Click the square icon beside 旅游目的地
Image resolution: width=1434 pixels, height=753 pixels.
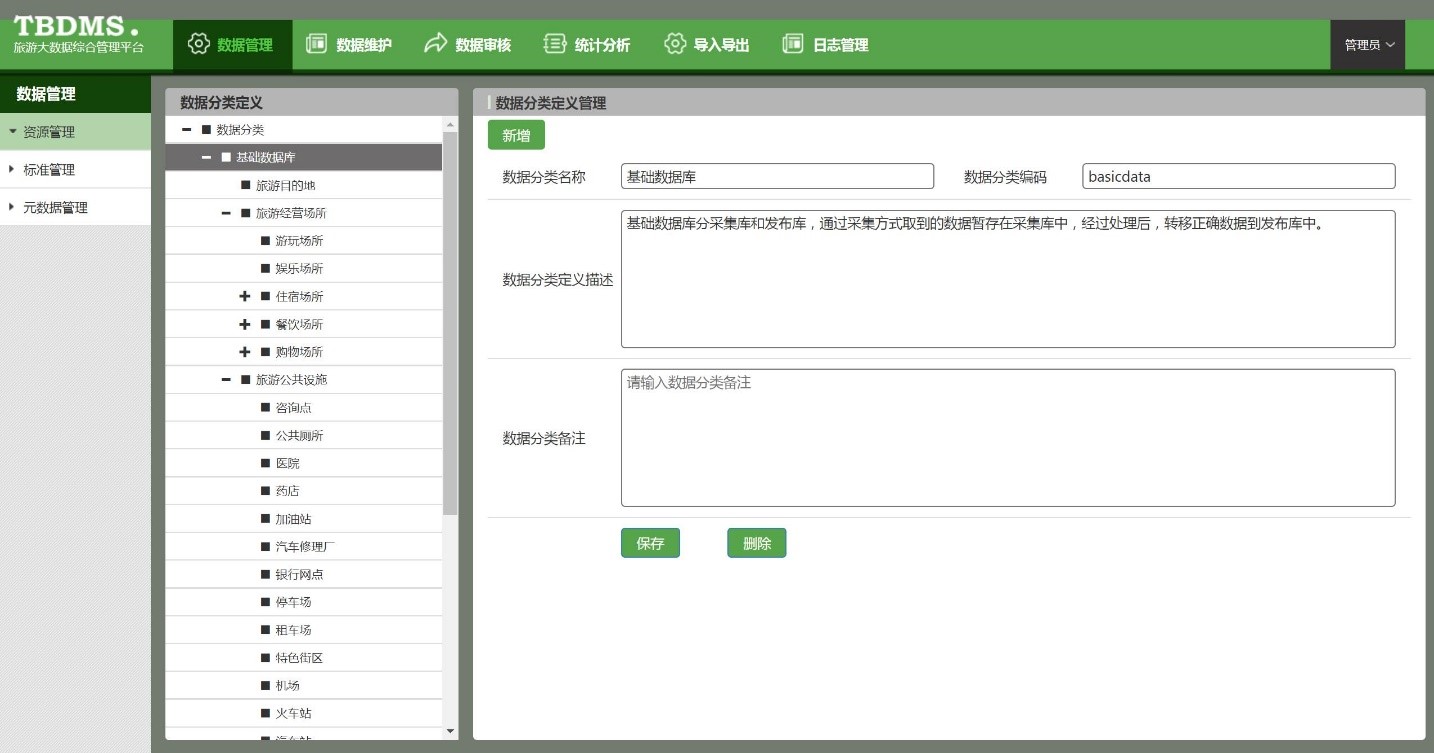[246, 186]
